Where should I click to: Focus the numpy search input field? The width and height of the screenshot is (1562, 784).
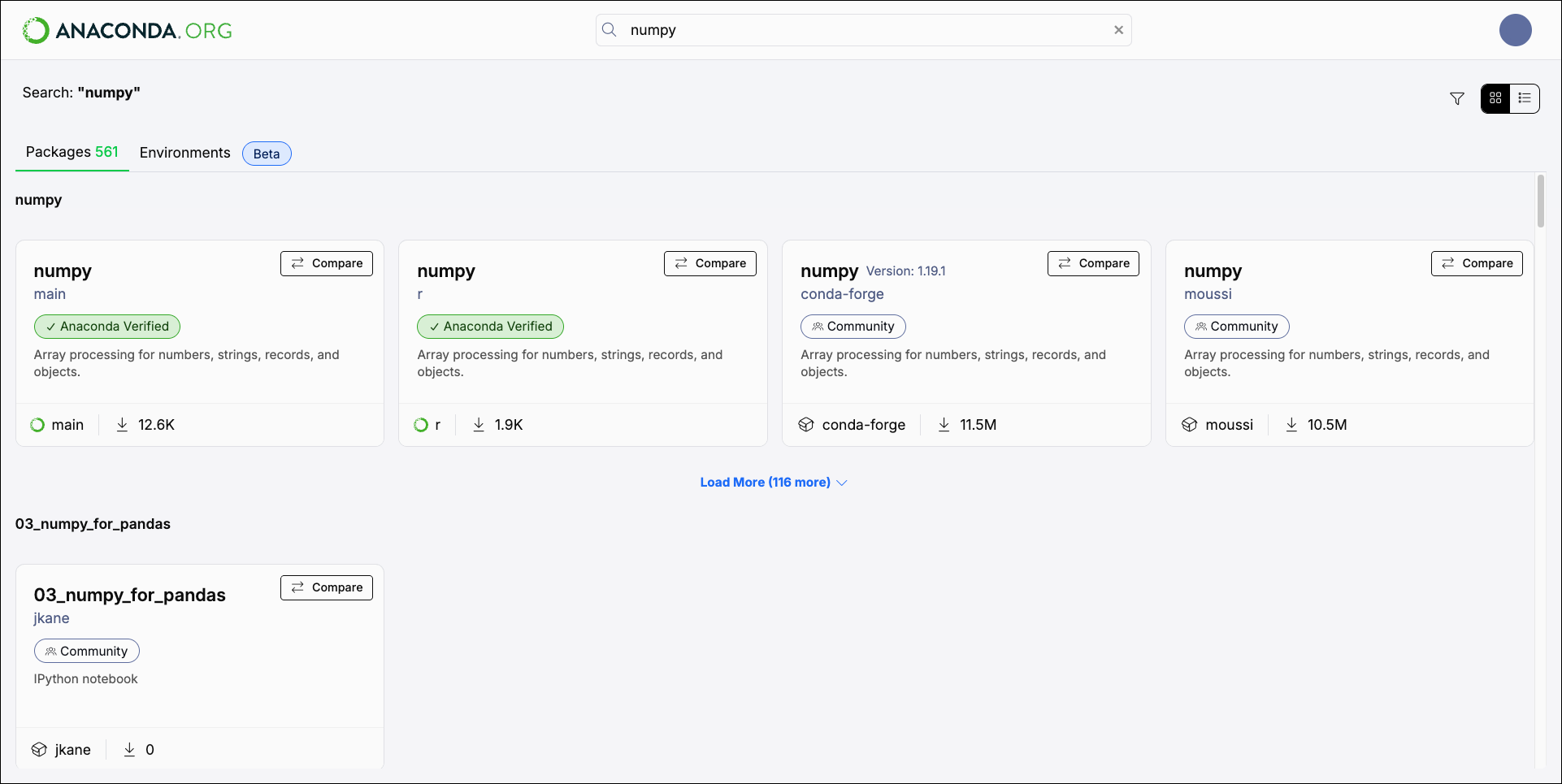pyautogui.click(x=864, y=30)
